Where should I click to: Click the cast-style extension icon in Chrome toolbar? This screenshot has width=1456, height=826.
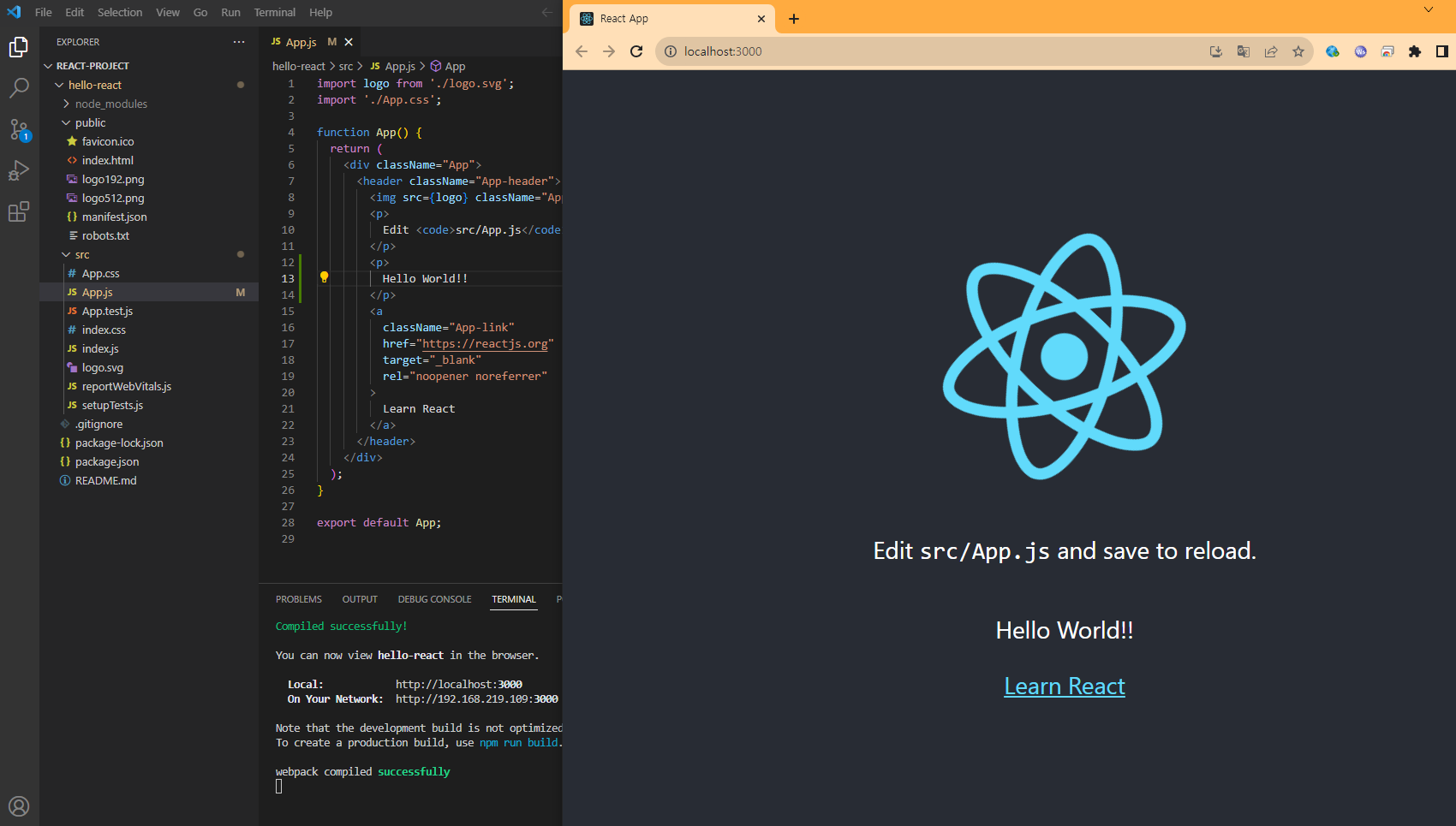tap(1387, 51)
